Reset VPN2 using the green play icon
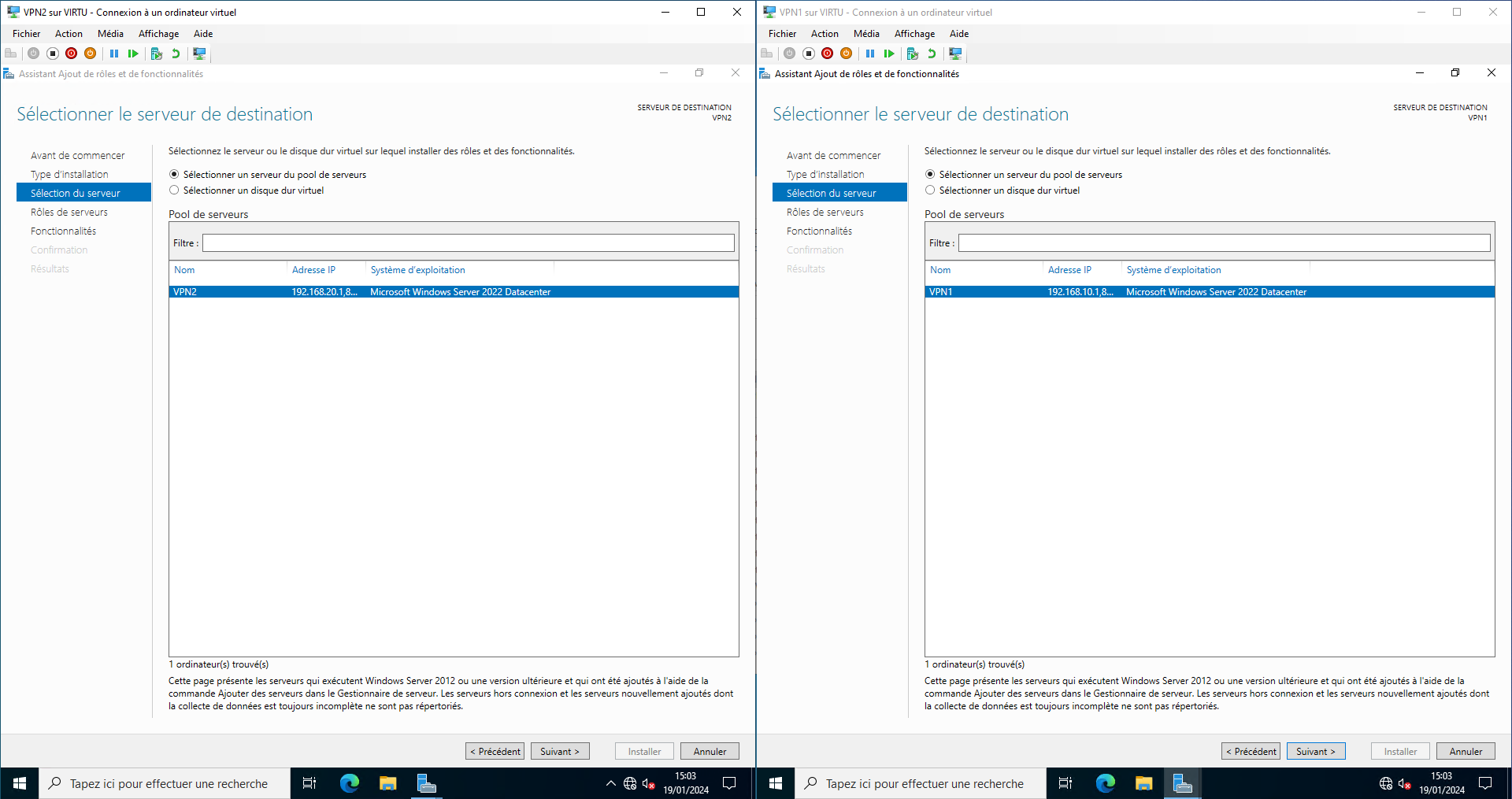 (x=133, y=54)
